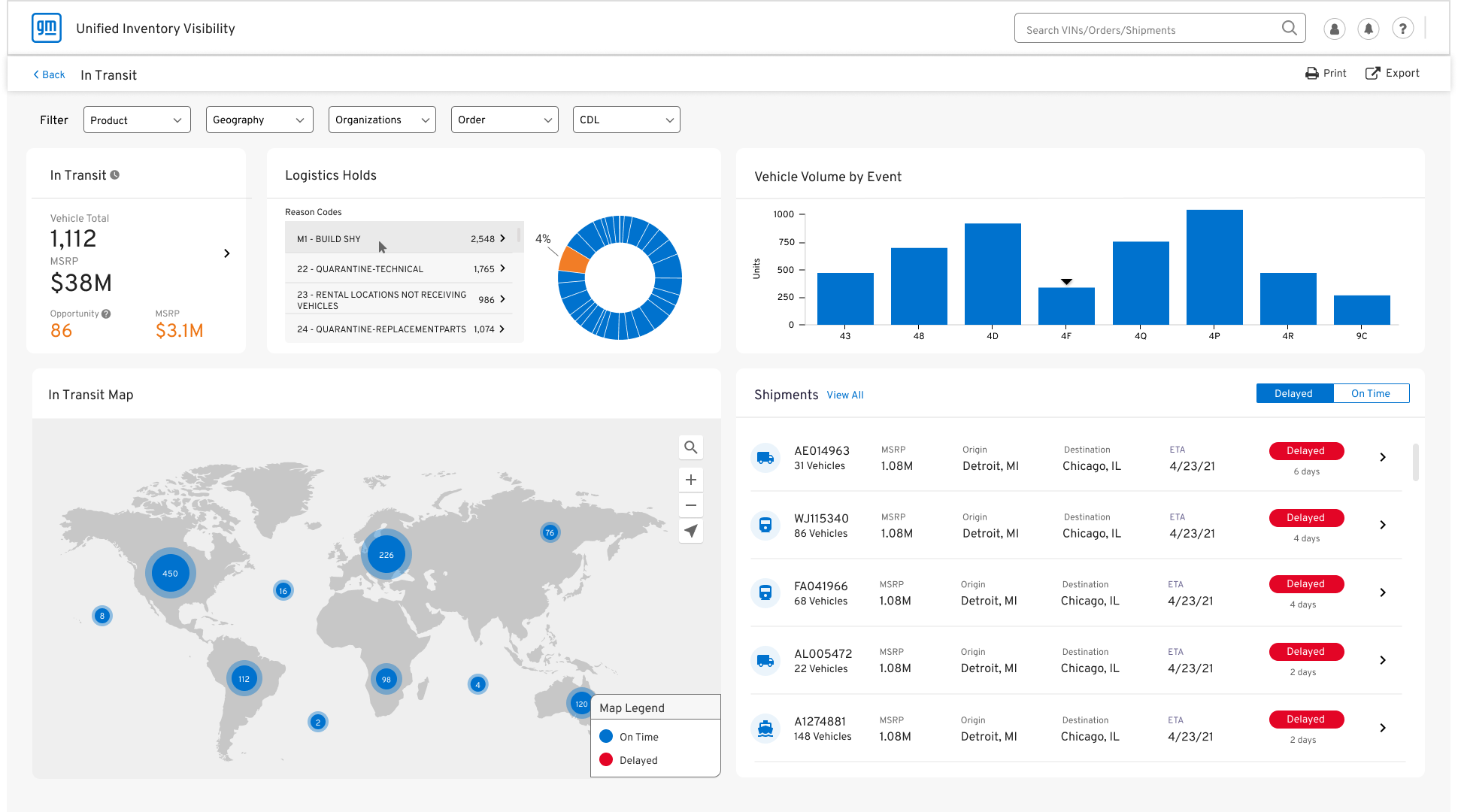Click the map search magnifier icon

pyautogui.click(x=690, y=448)
